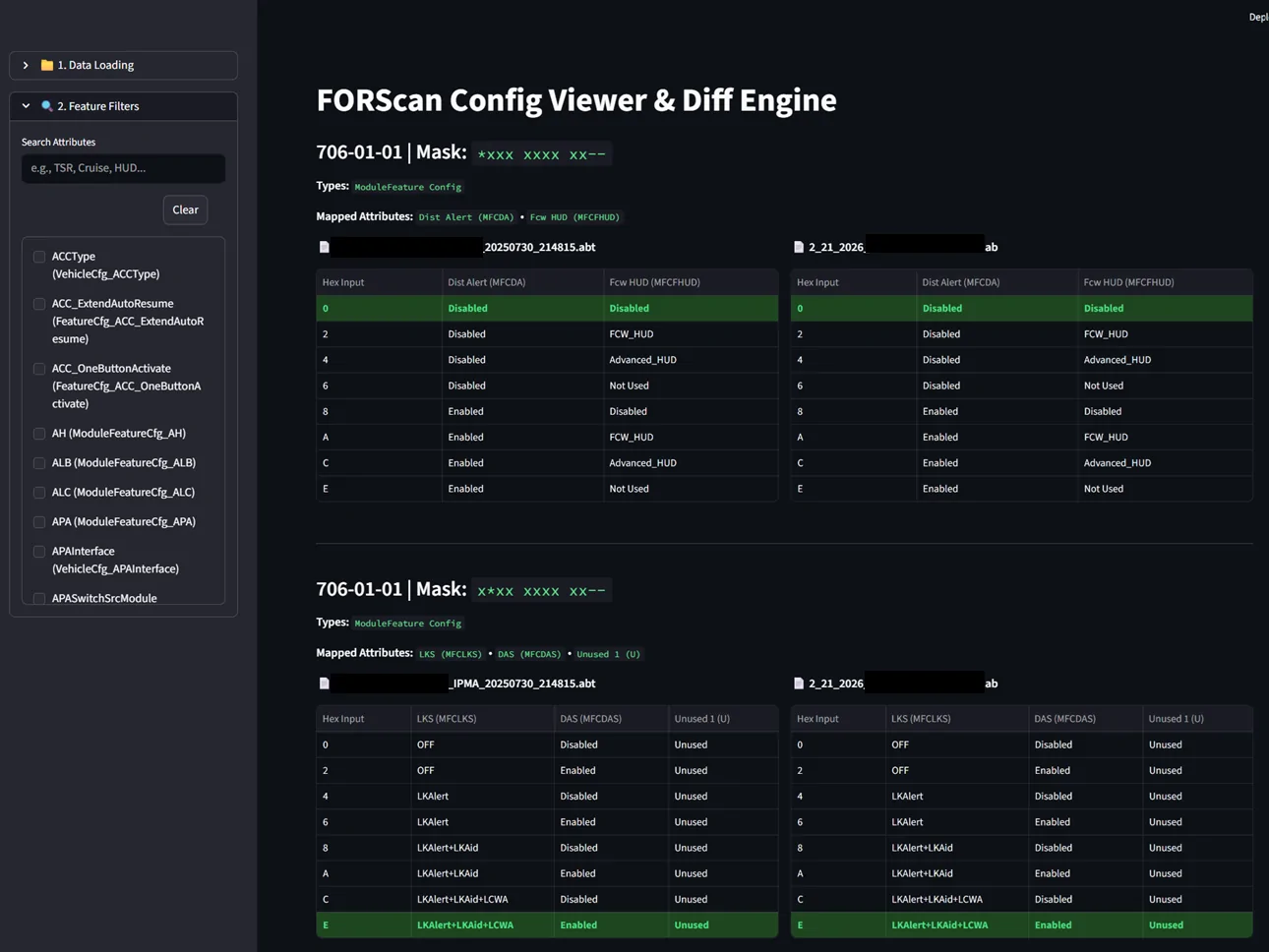
Task: Click the file icon next to the 2_21_2026 file
Action: (797, 246)
